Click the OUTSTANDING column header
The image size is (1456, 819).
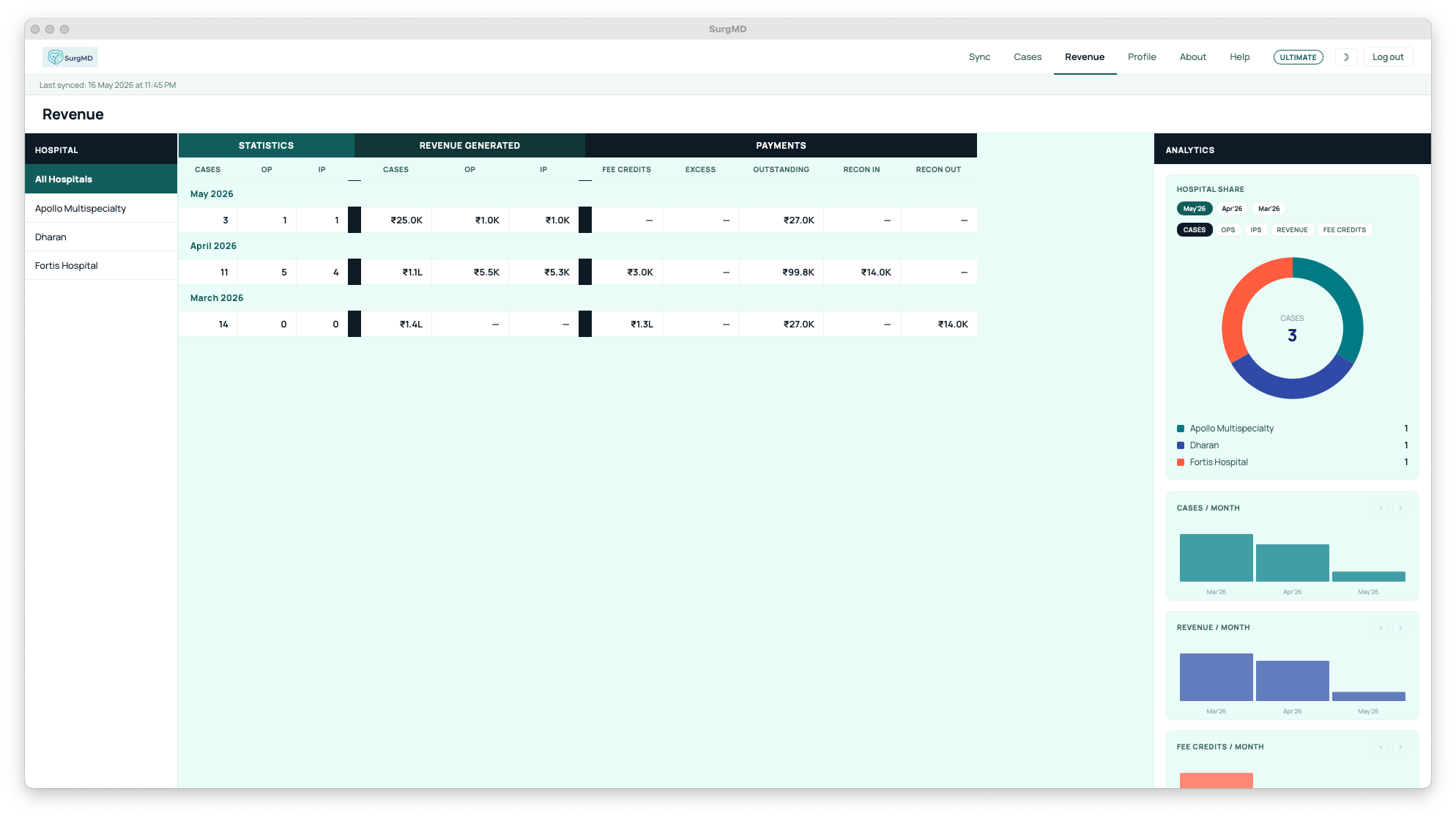[x=781, y=170]
